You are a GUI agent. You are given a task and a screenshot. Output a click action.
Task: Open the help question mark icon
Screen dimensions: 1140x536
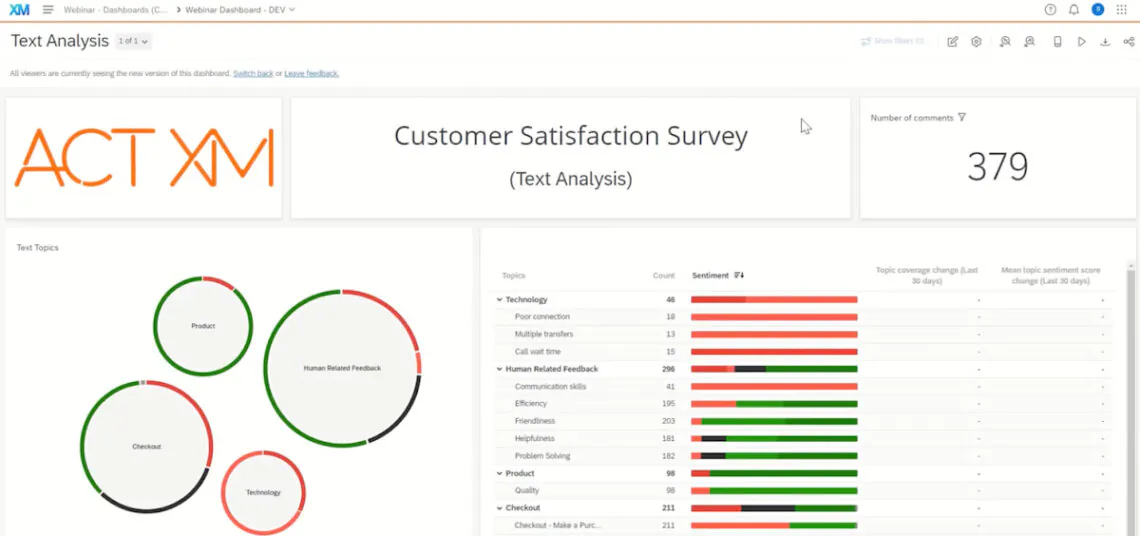[x=1050, y=9]
